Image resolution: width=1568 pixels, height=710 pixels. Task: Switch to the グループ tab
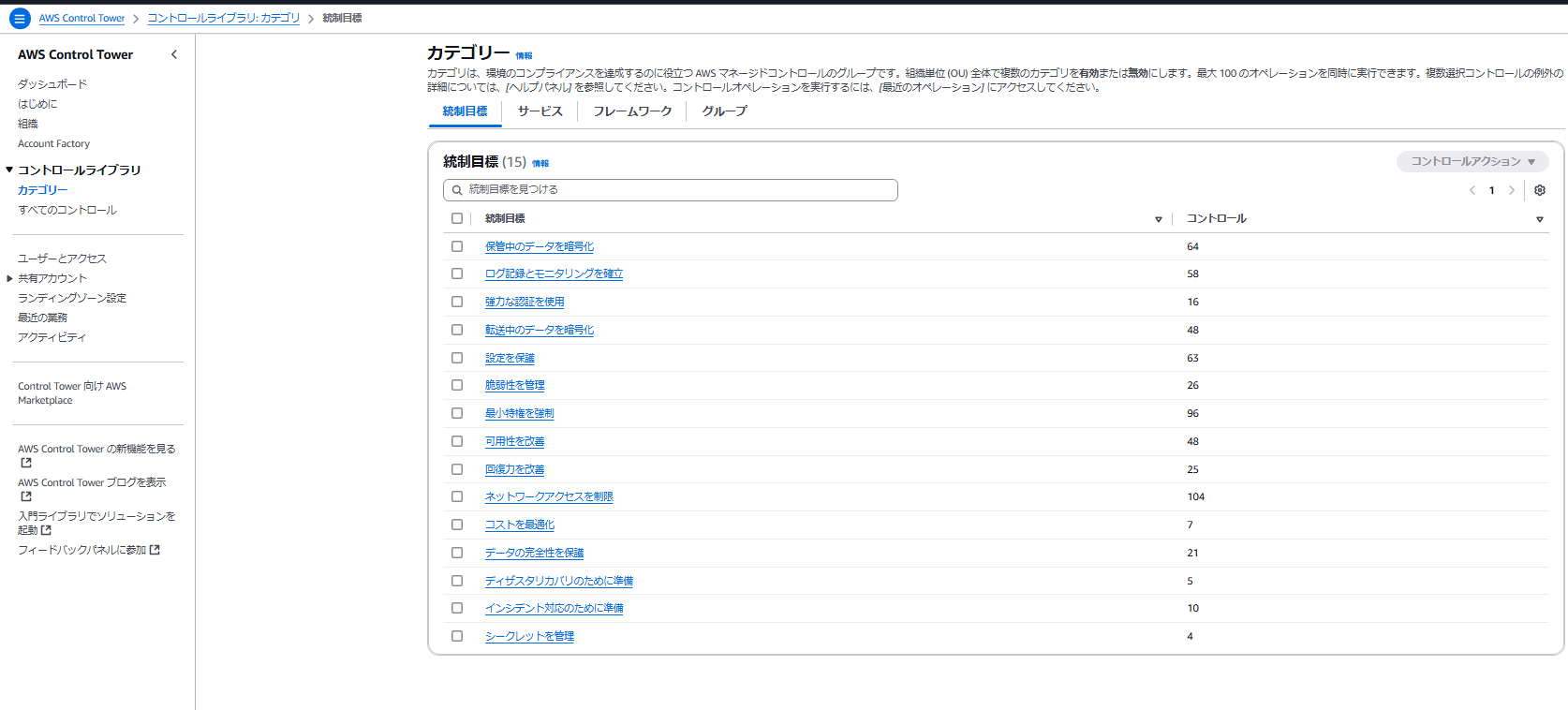point(725,111)
